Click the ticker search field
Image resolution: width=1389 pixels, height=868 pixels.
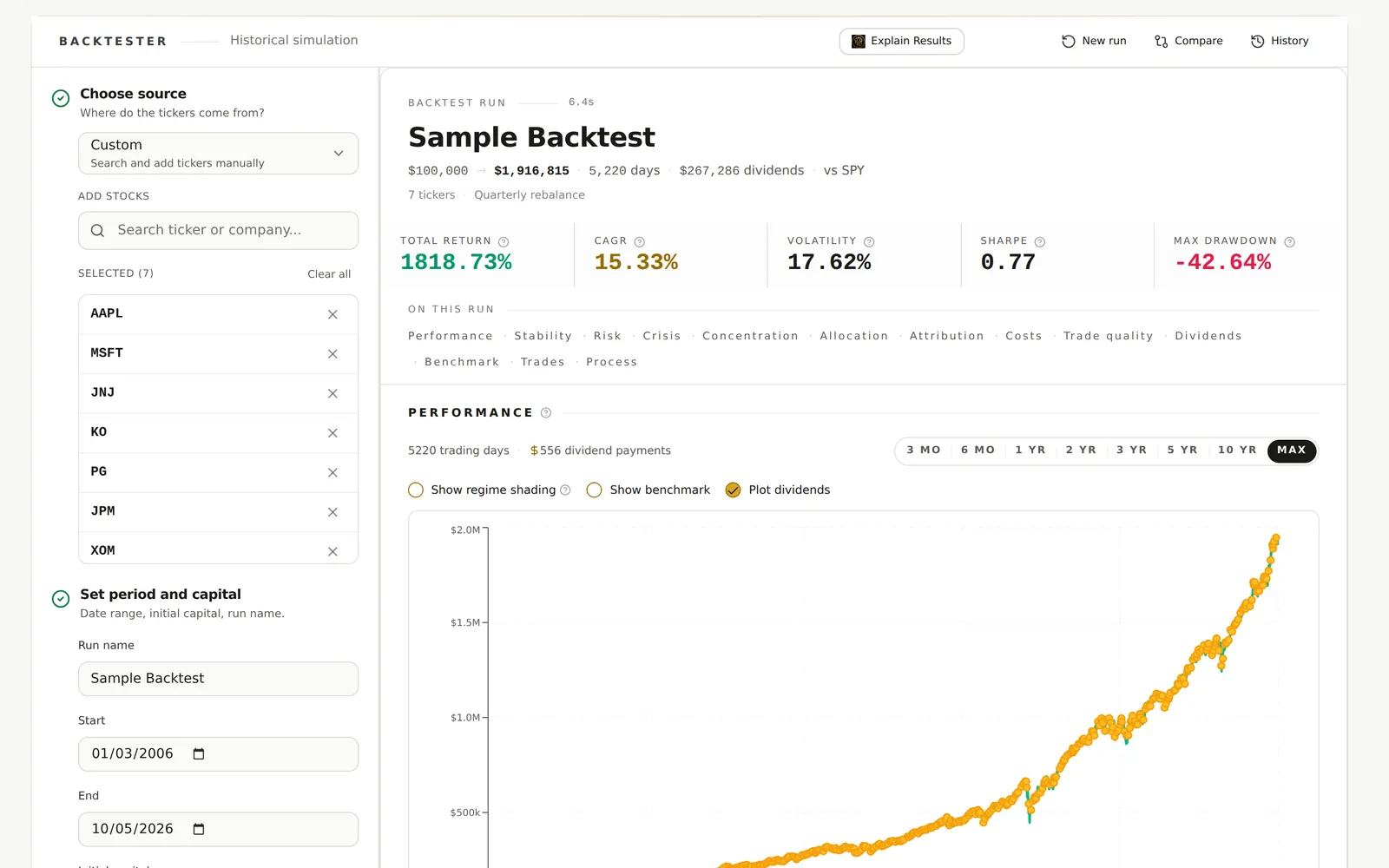coord(218,230)
